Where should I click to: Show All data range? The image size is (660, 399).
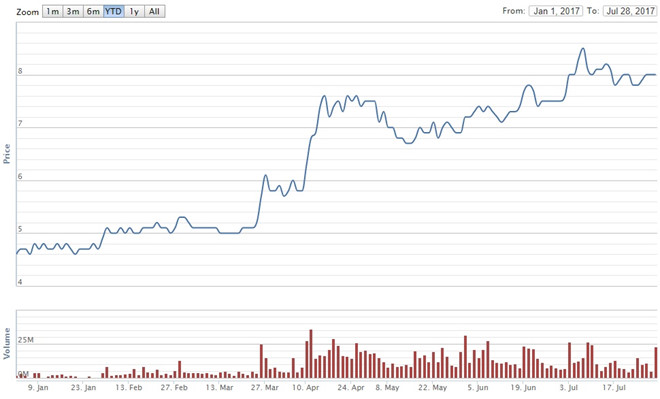tap(154, 11)
